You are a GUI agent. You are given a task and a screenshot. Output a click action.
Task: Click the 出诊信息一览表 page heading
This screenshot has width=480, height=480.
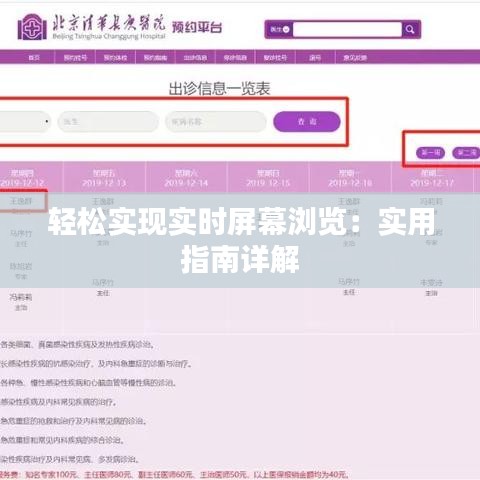219,89
